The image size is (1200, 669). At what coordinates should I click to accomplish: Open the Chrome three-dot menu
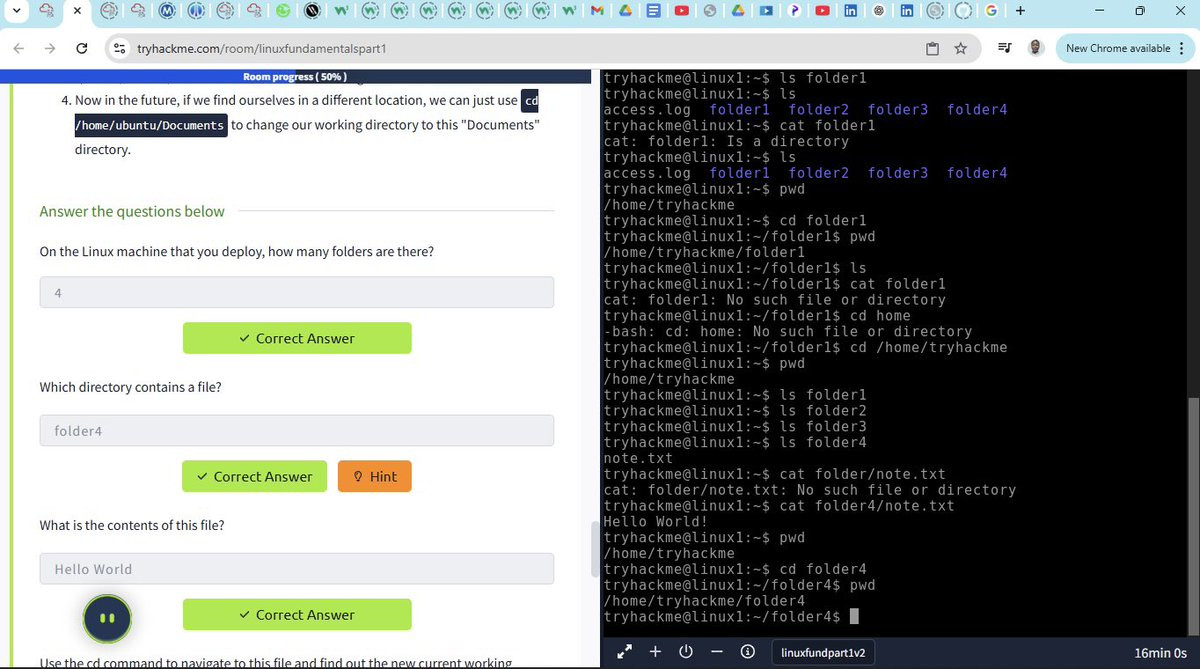1181,48
